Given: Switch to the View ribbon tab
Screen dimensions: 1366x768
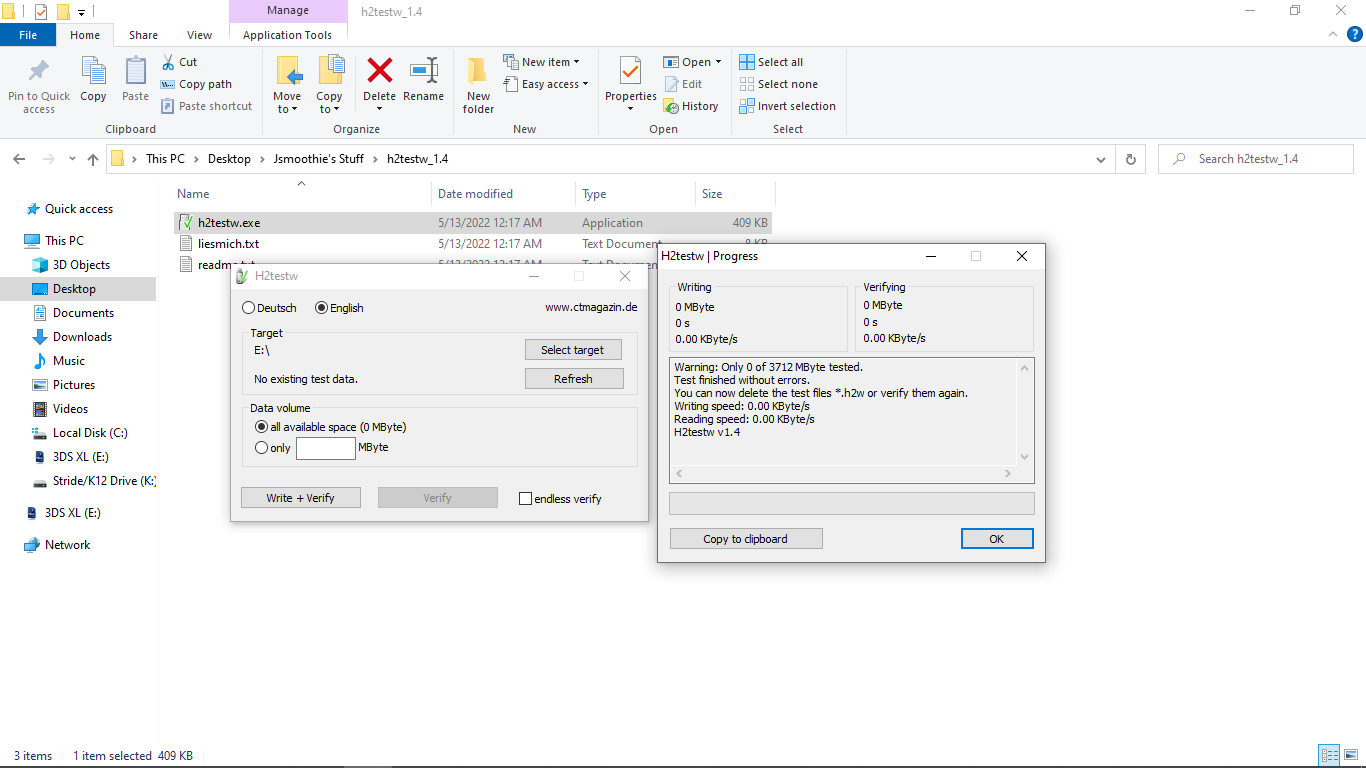Looking at the screenshot, I should coord(200,35).
